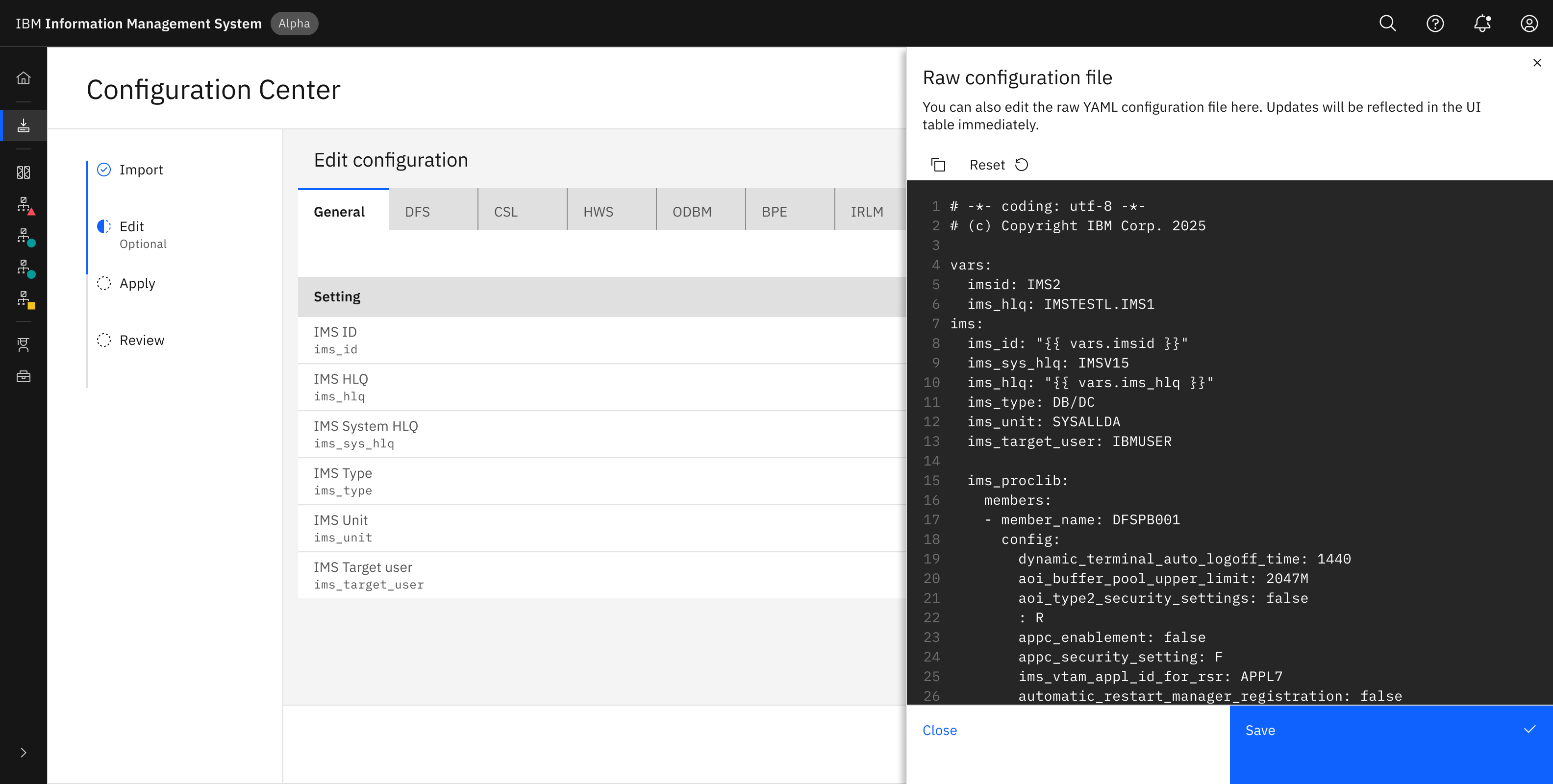
Task: Select the IMS Unit setting row
Action: 601,529
